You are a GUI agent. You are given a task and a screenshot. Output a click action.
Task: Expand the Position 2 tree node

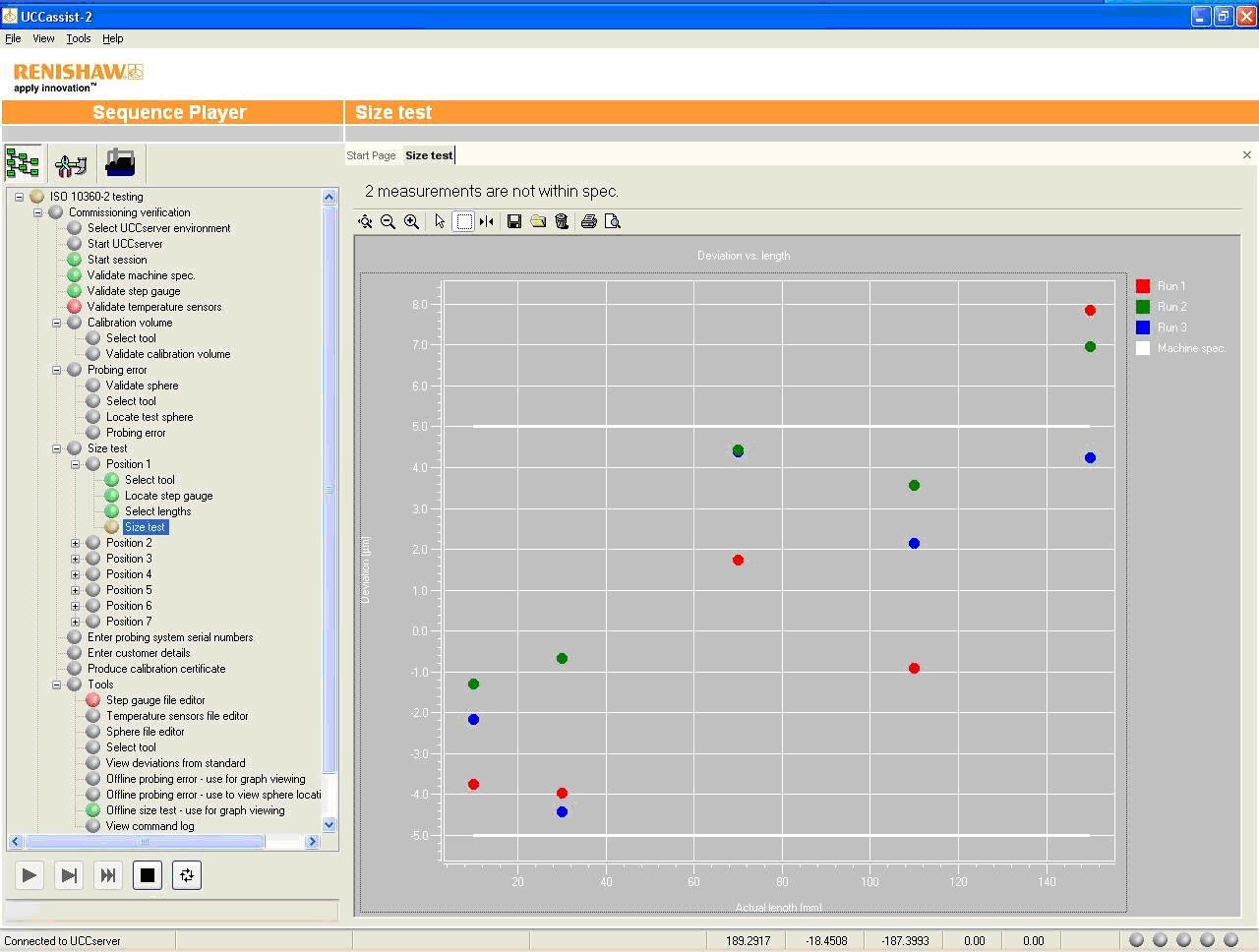[76, 543]
